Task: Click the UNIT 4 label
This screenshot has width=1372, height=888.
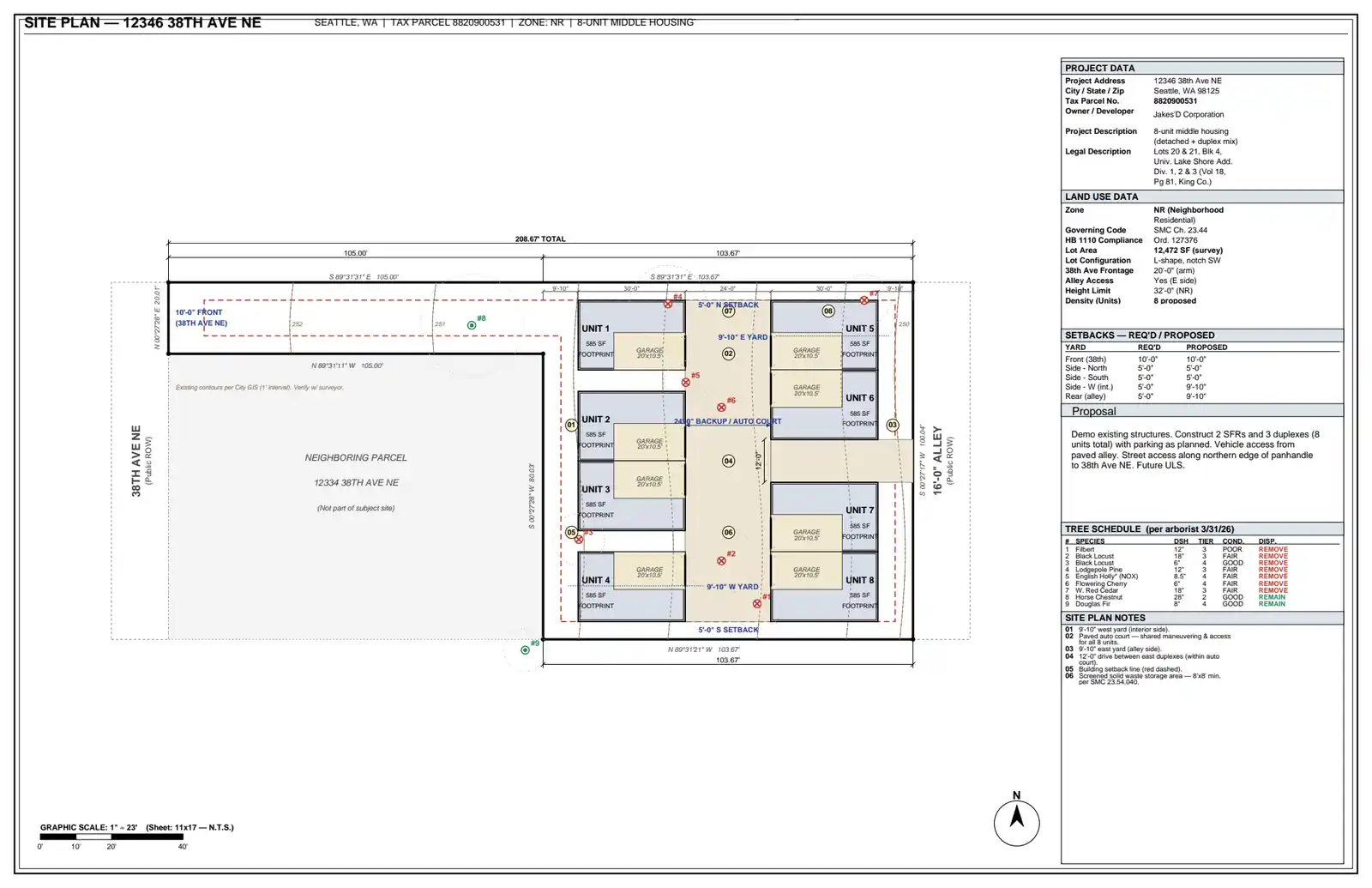Action: click(x=596, y=580)
